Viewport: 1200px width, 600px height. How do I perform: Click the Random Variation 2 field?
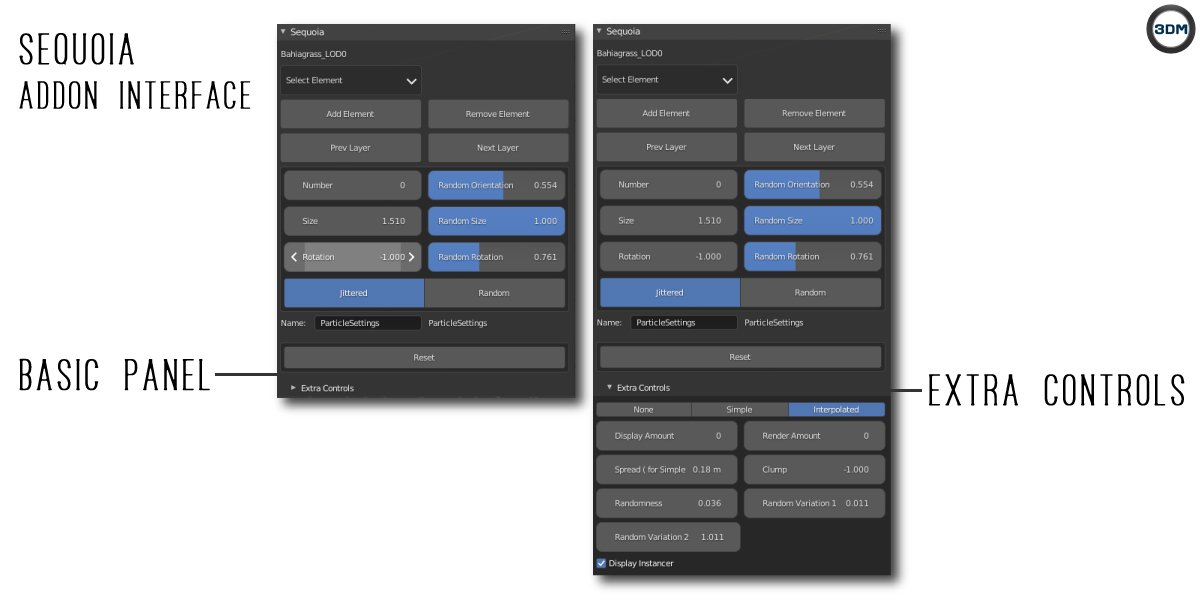point(668,537)
